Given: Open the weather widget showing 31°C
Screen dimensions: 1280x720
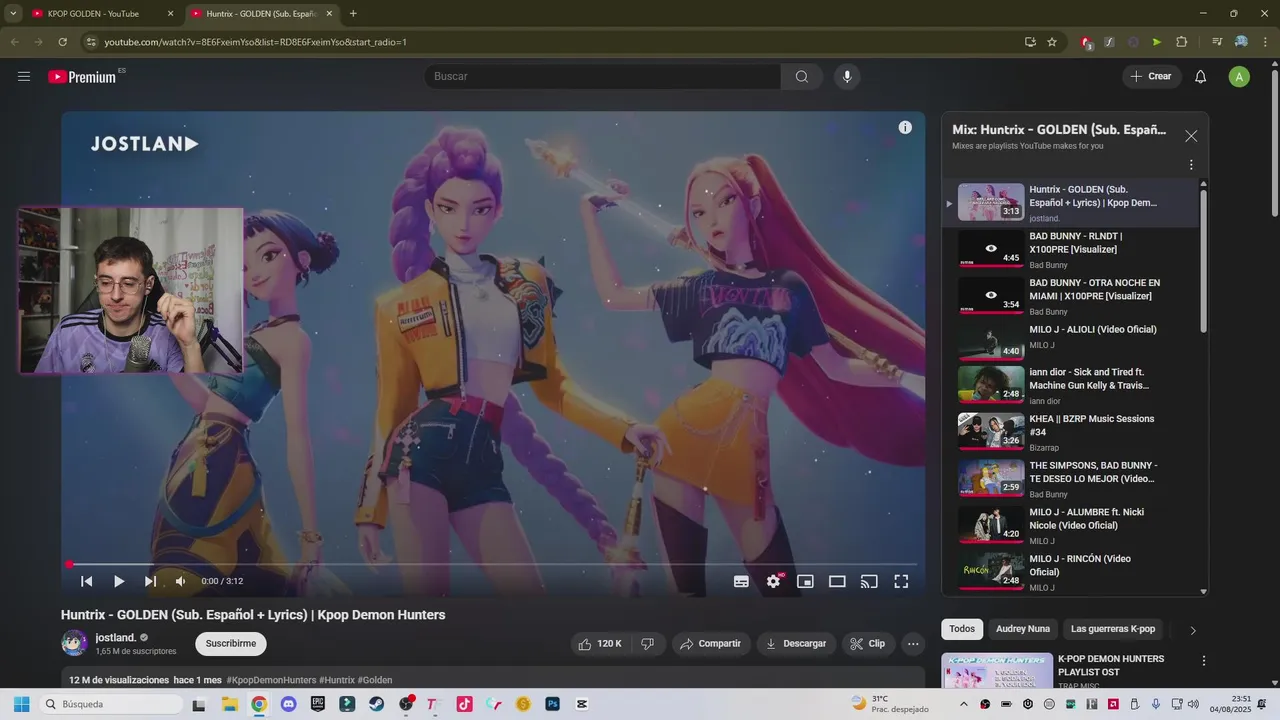Looking at the screenshot, I should 889,704.
